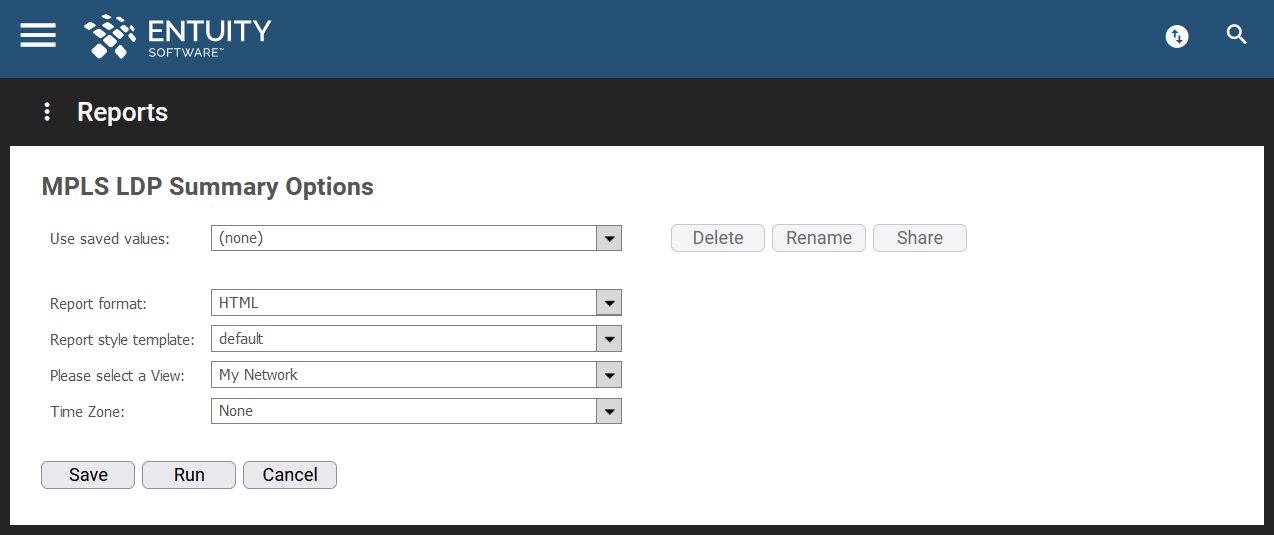The width and height of the screenshot is (1274, 535).
Task: Open the data transfer arrows icon
Action: tap(1177, 37)
